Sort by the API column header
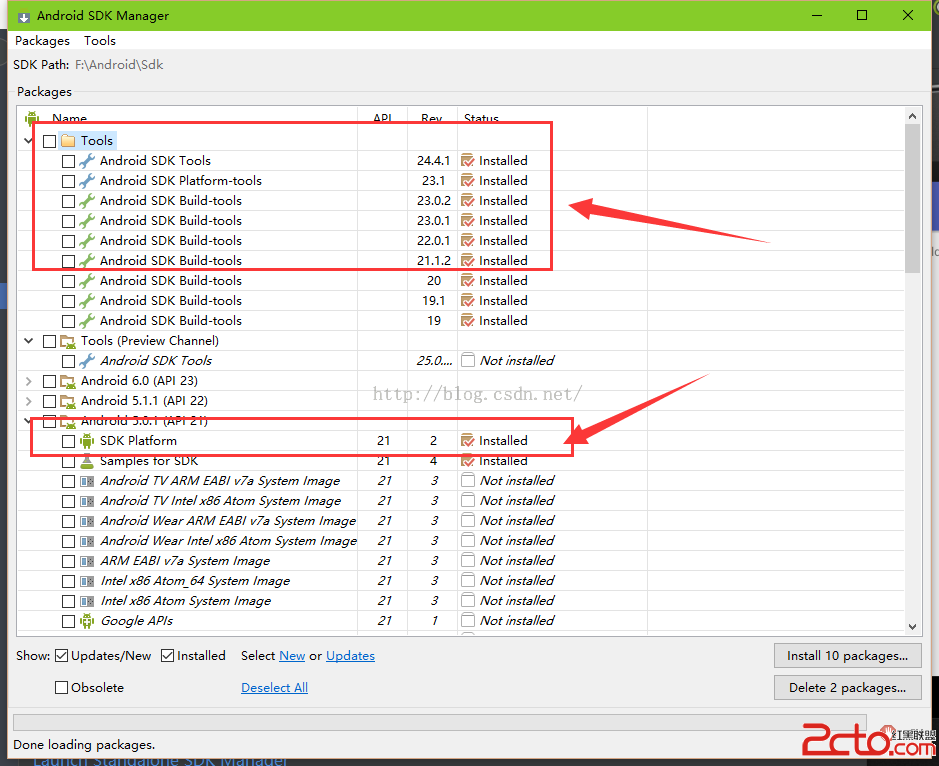The image size is (939, 766). click(383, 118)
